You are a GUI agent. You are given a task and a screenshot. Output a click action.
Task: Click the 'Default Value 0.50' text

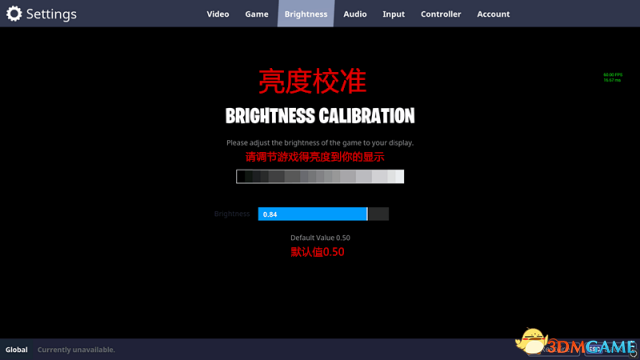[x=320, y=238]
